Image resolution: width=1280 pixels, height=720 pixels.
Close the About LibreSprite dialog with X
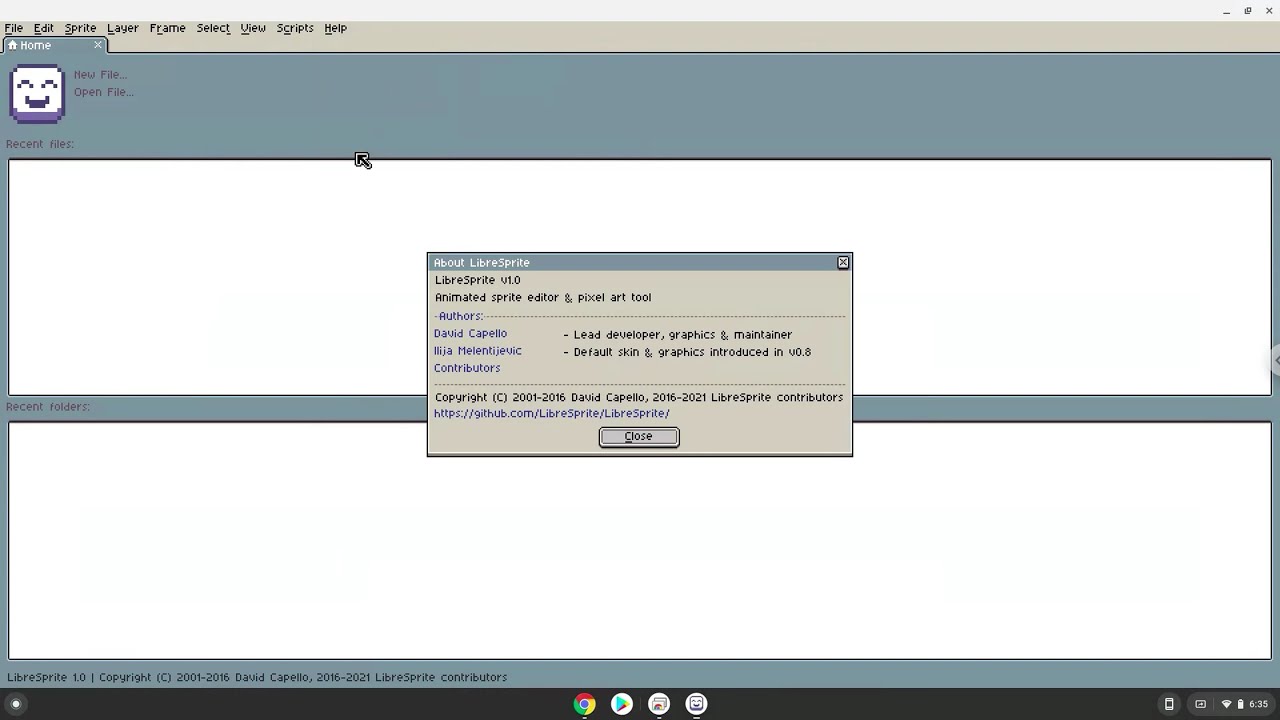(843, 262)
